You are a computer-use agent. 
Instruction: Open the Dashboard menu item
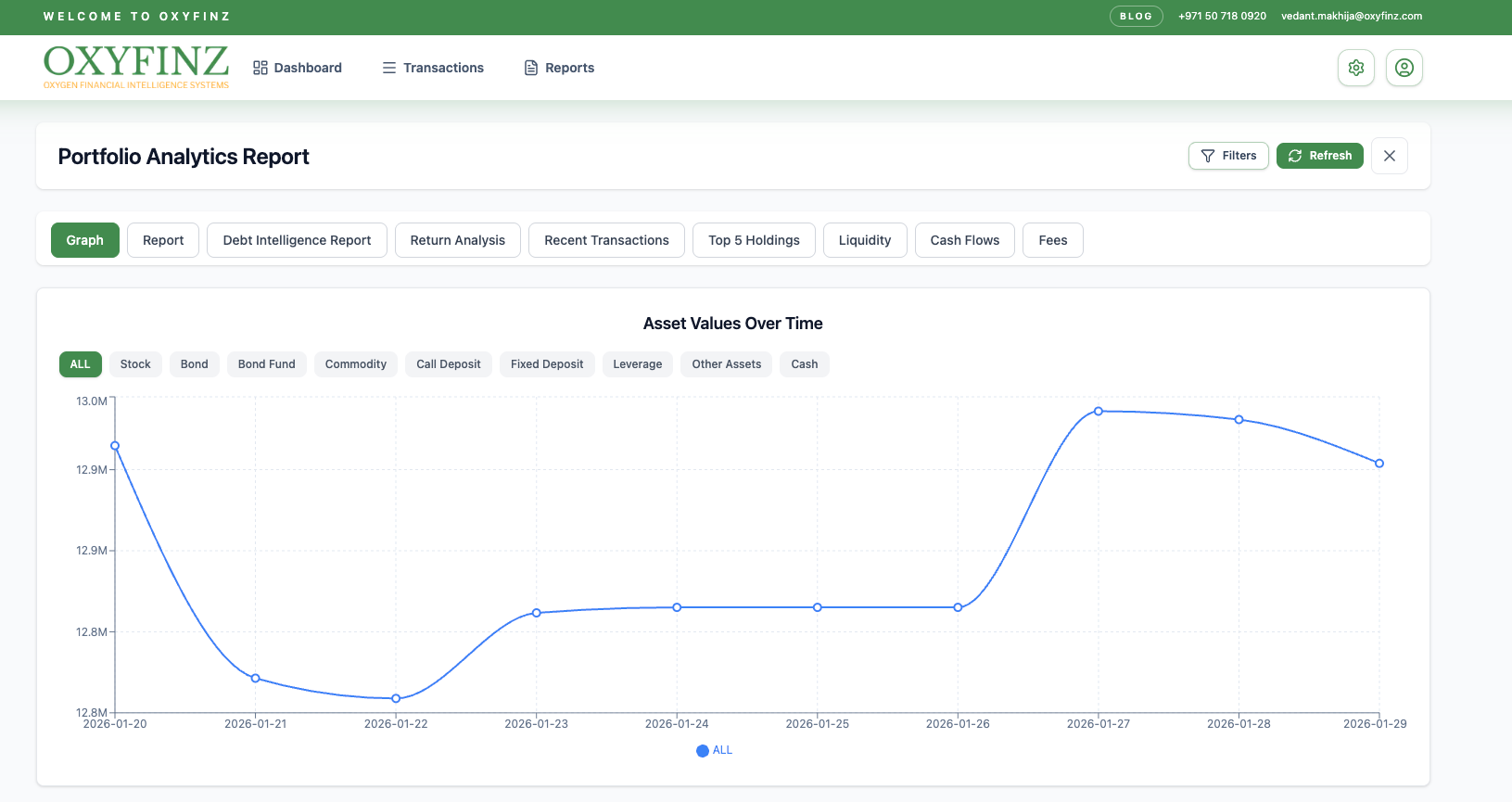click(298, 68)
